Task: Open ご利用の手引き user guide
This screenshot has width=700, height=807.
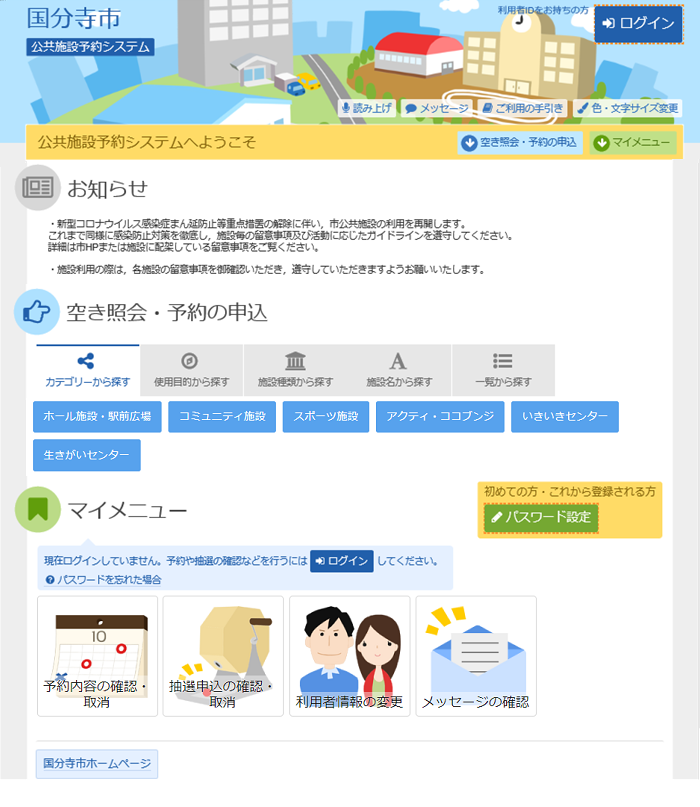Action: click(x=522, y=108)
